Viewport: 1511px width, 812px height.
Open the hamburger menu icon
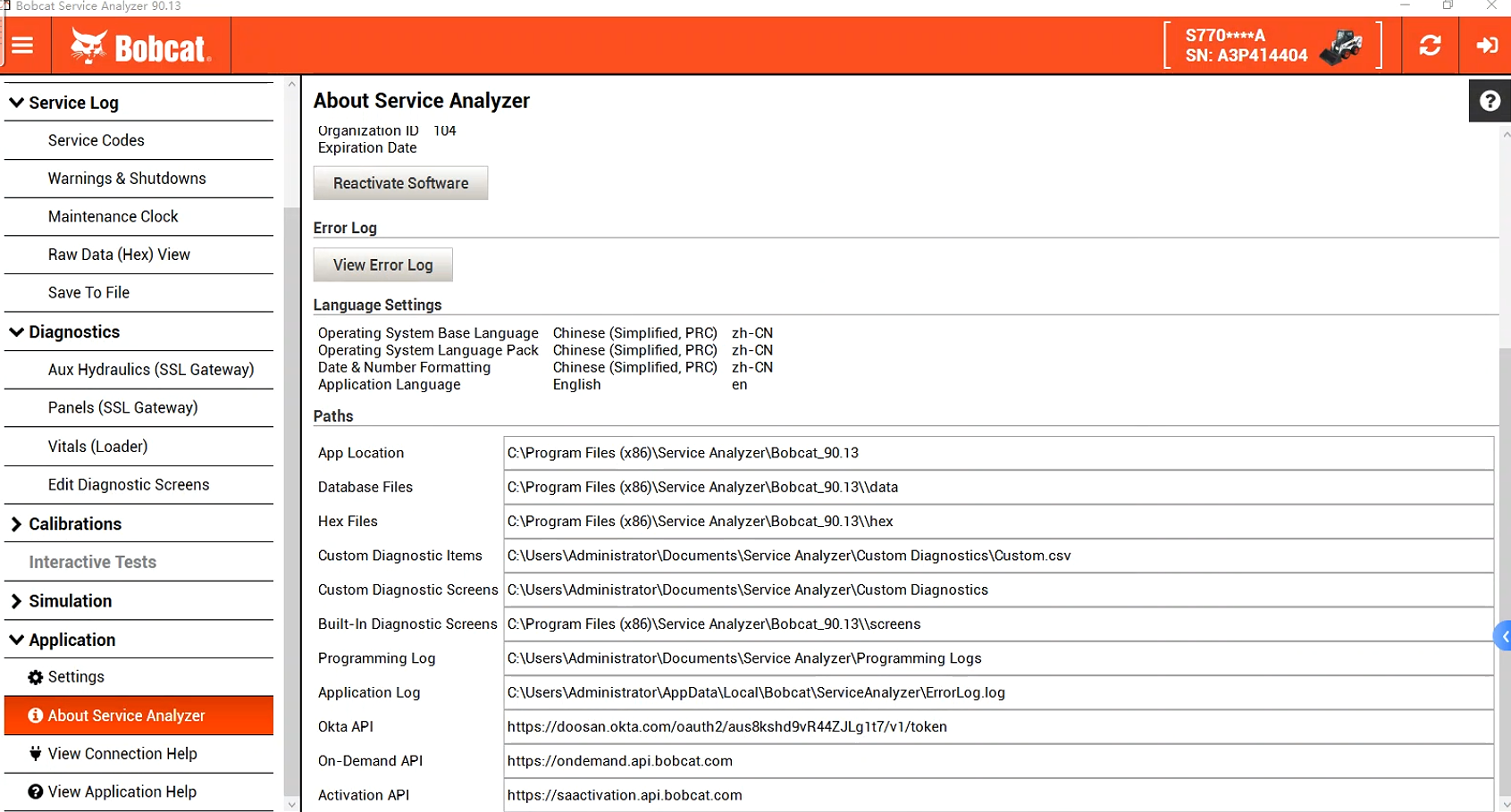[x=22, y=46]
